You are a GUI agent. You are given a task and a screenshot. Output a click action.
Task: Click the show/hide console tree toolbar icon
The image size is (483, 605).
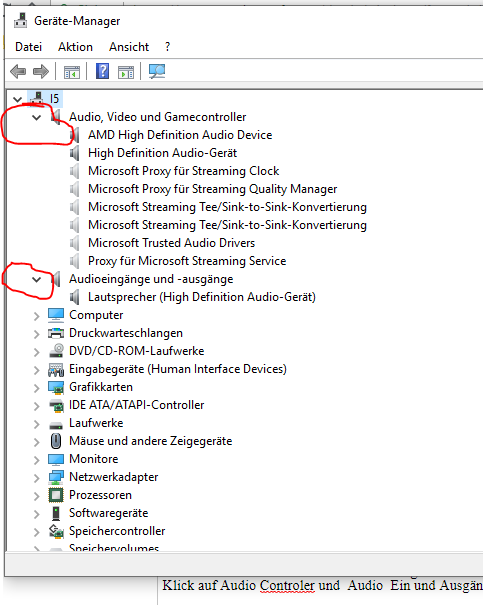(x=72, y=72)
